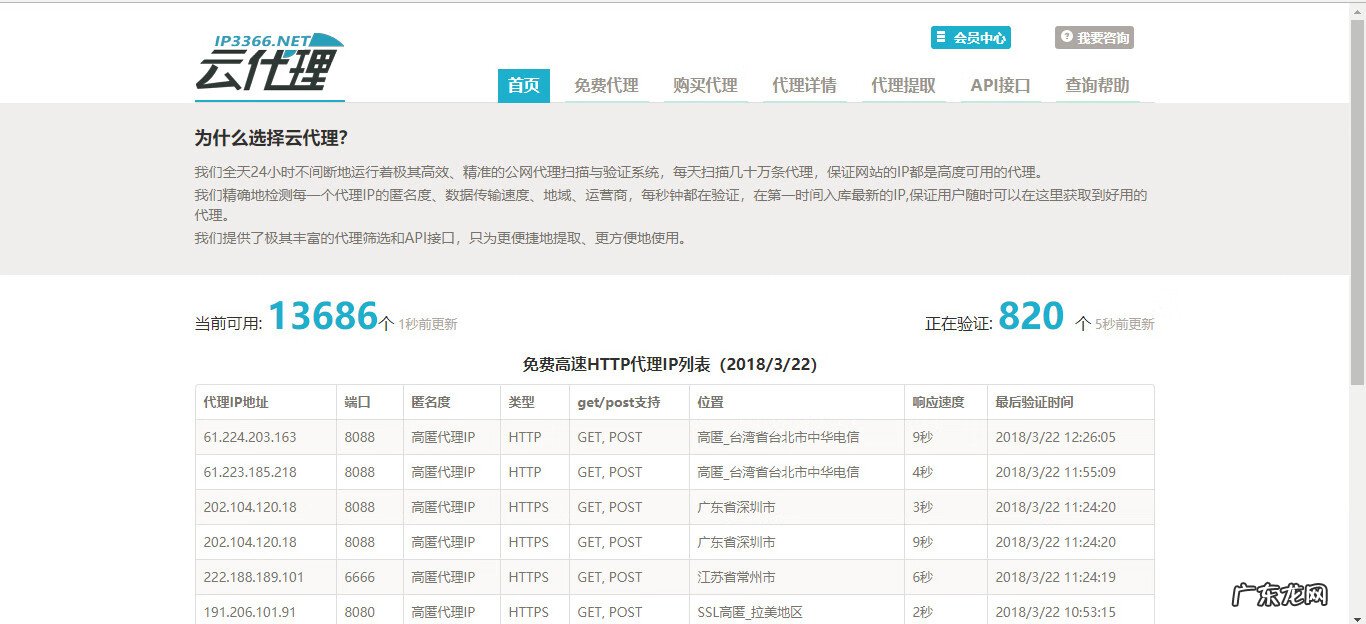Click the question mark icon on 我要咨询

pos(1066,37)
